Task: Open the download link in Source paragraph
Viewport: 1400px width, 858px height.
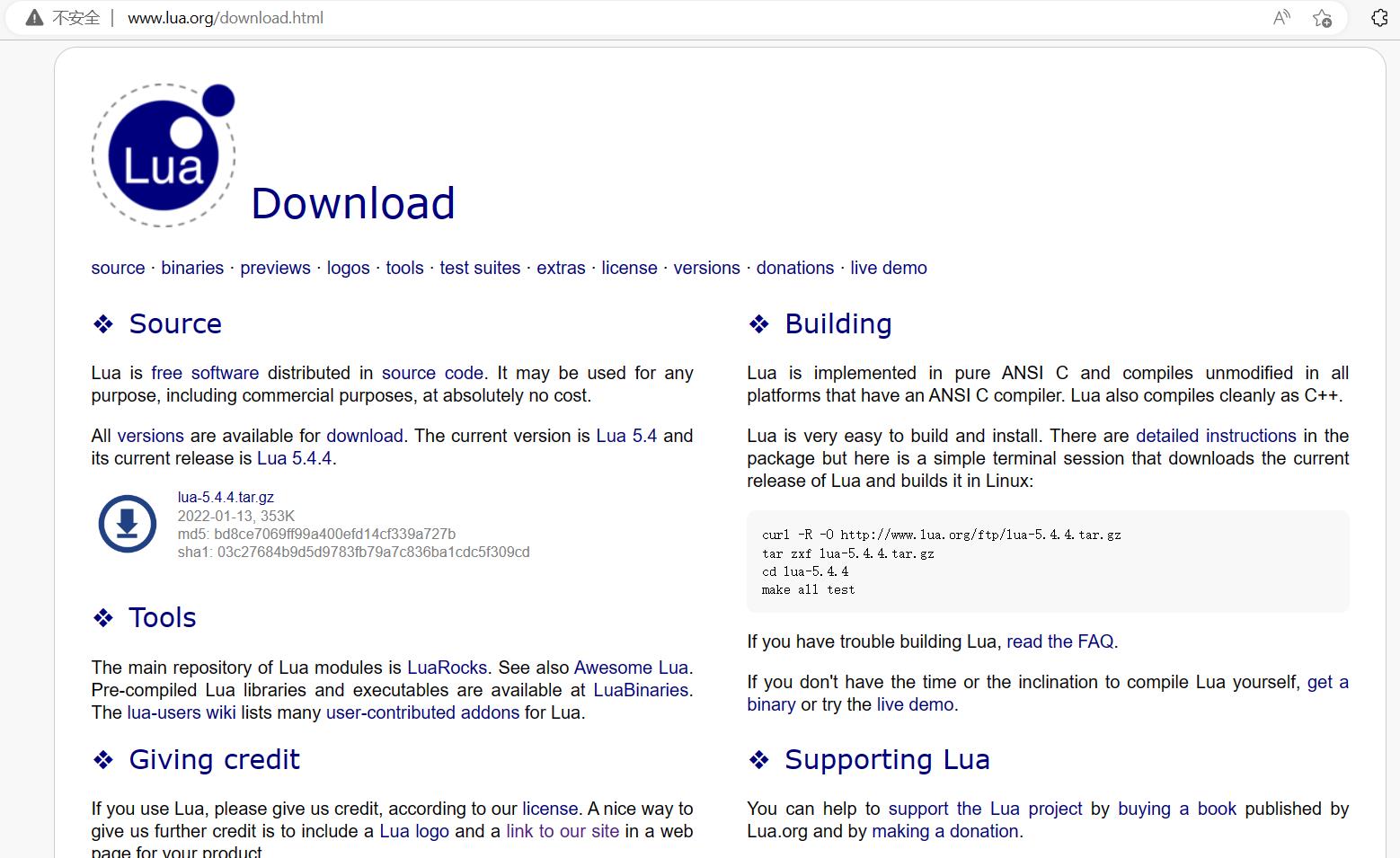Action: 364,436
